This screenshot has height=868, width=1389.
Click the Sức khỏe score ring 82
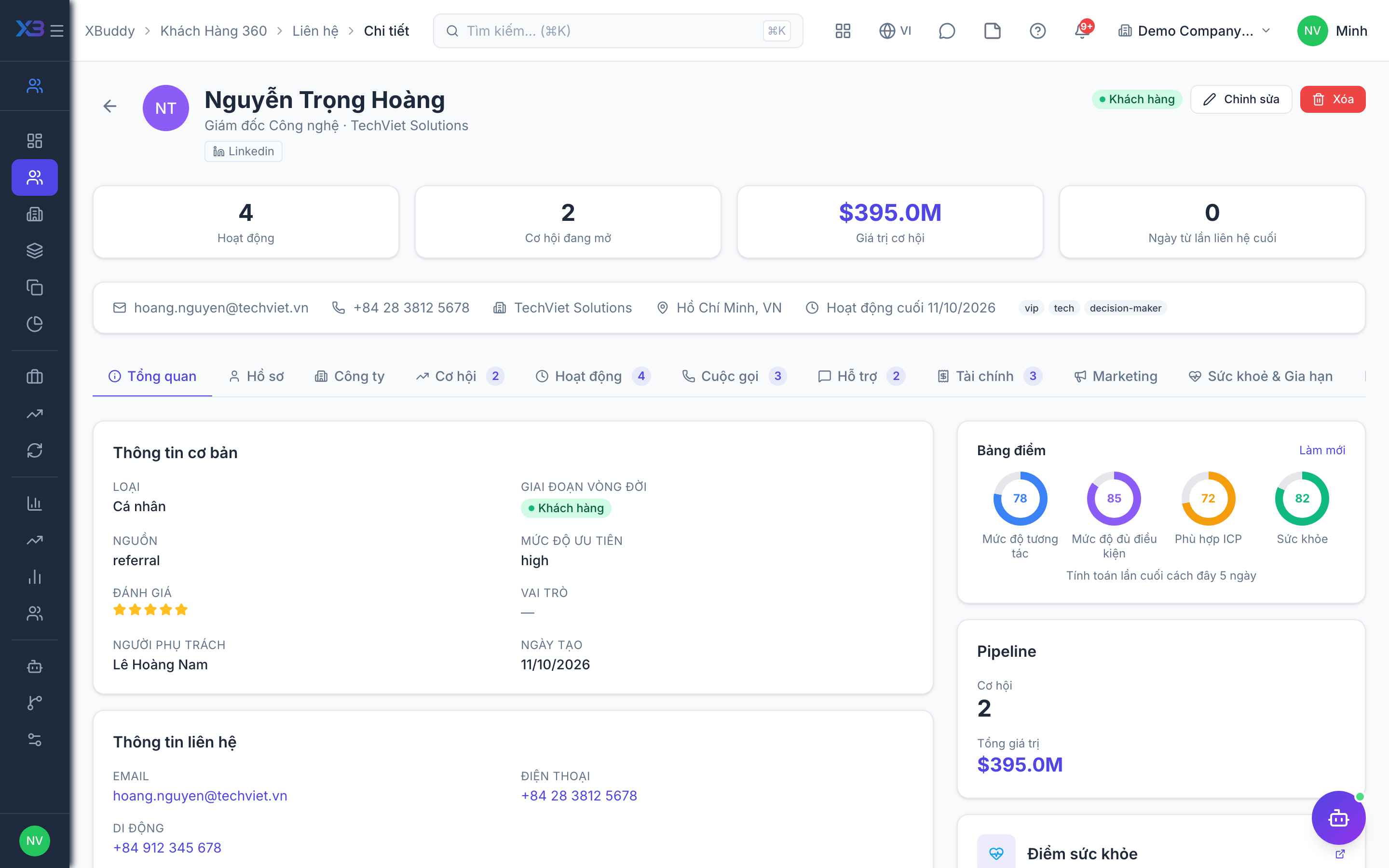click(x=1302, y=498)
